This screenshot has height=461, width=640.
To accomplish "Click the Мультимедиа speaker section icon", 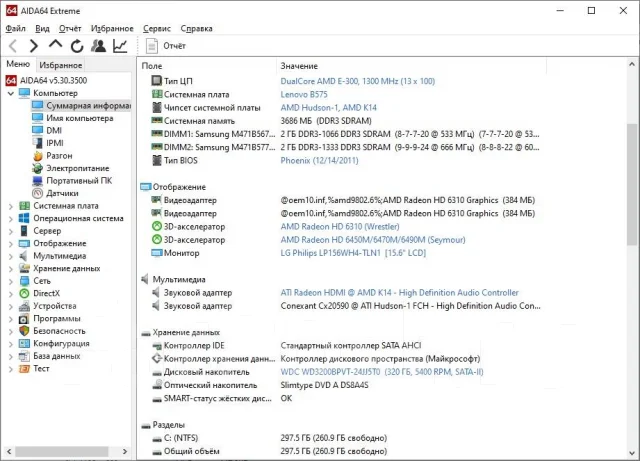I will coord(145,279).
